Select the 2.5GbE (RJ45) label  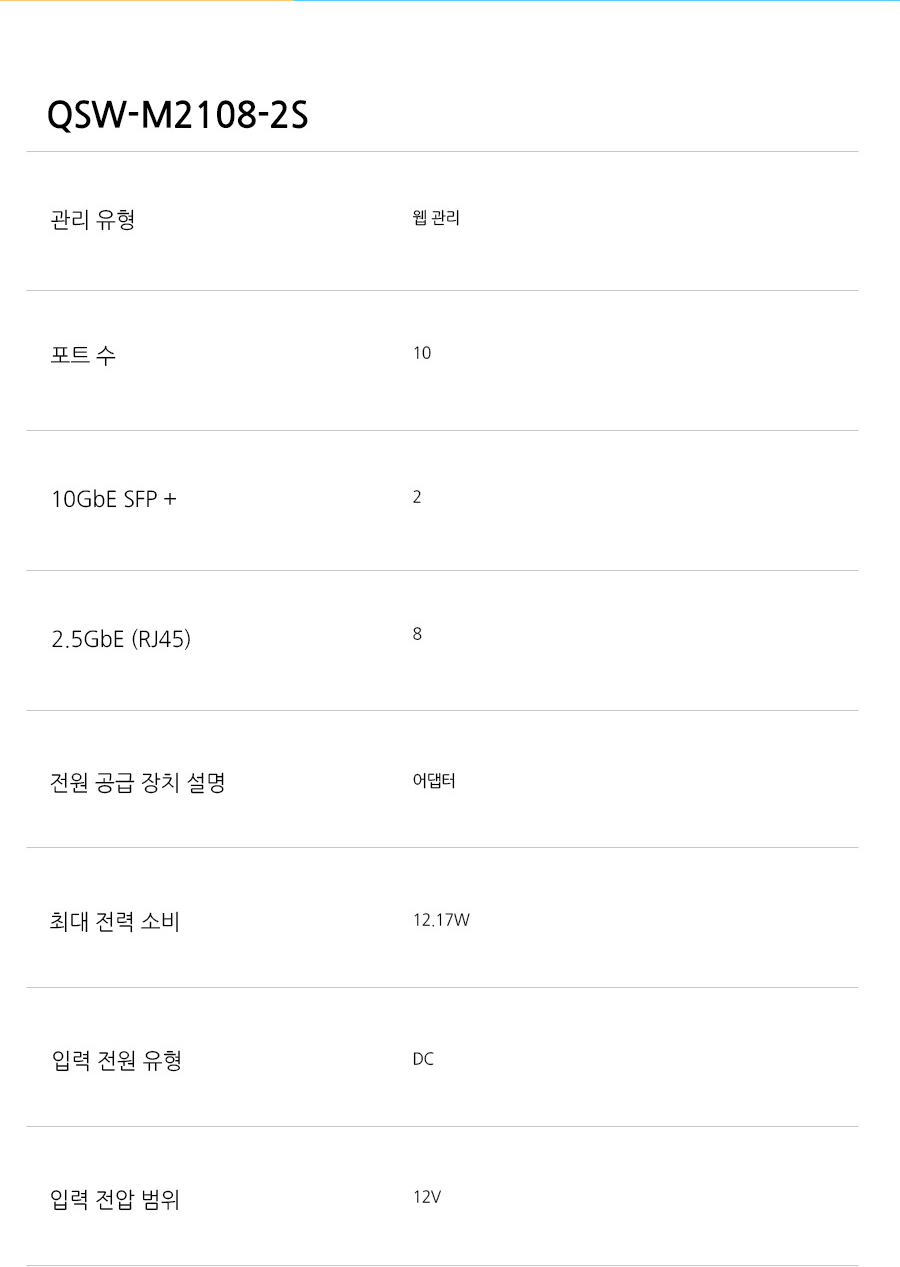(x=120, y=638)
